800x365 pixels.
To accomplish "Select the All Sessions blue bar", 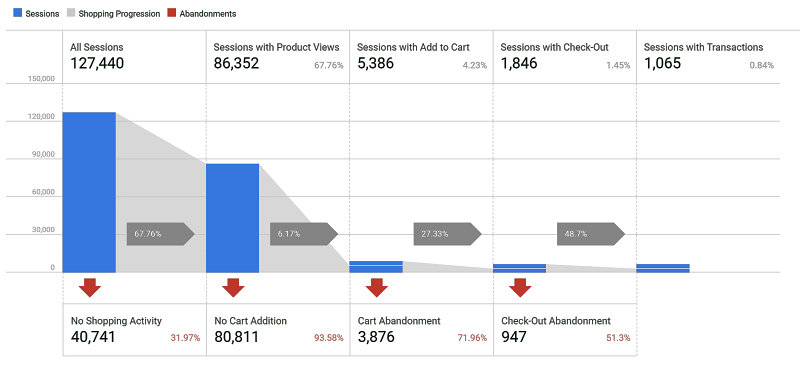I will click(x=89, y=192).
